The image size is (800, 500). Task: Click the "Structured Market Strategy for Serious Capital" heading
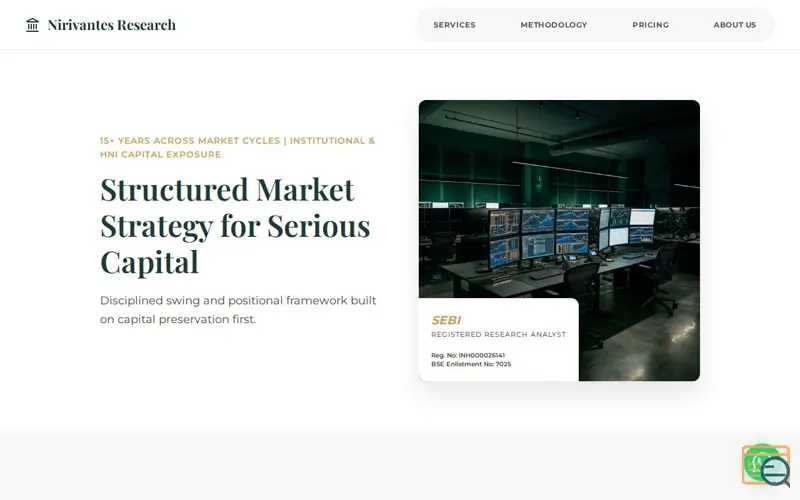pyautogui.click(x=235, y=226)
